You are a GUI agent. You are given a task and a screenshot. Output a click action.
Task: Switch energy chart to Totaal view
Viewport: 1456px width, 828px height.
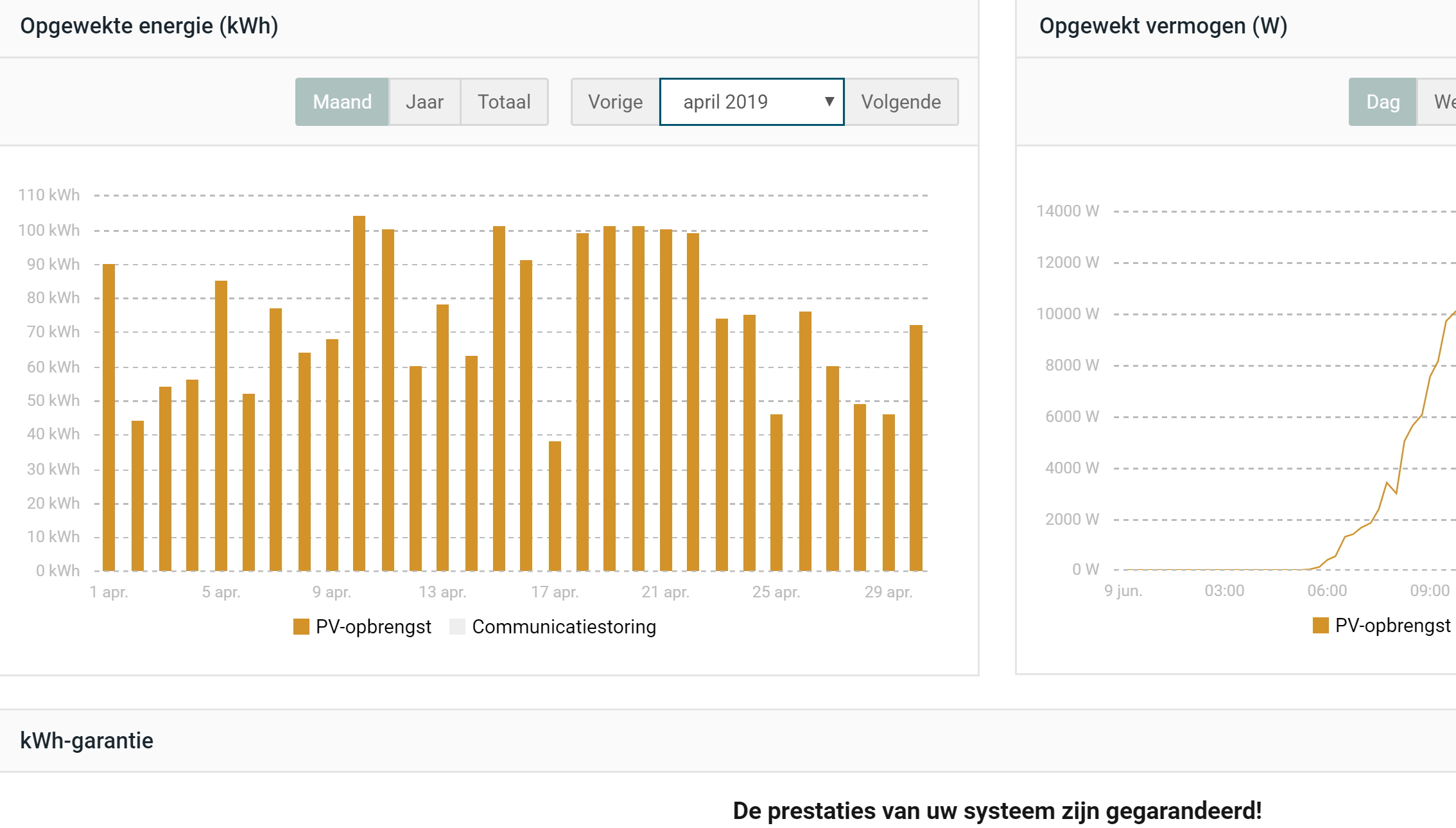coord(504,101)
